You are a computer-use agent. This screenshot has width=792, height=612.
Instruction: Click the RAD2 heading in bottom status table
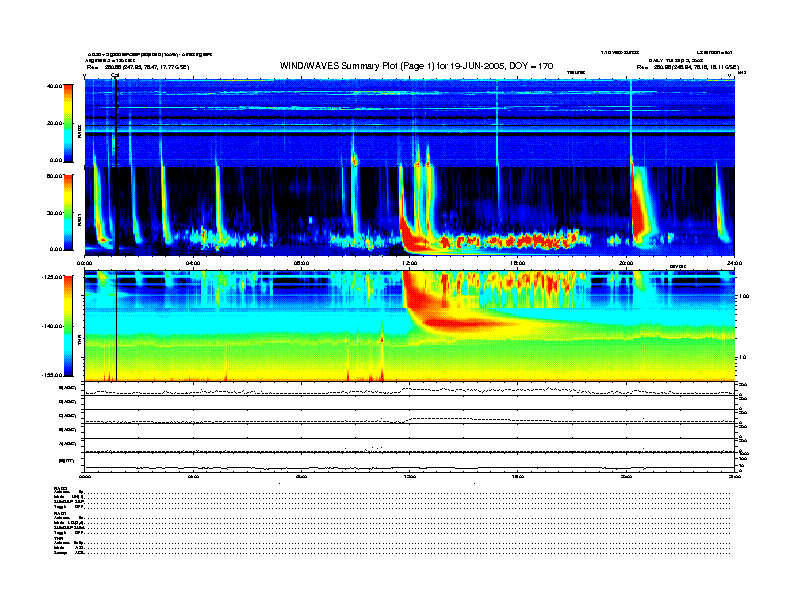tap(61, 488)
